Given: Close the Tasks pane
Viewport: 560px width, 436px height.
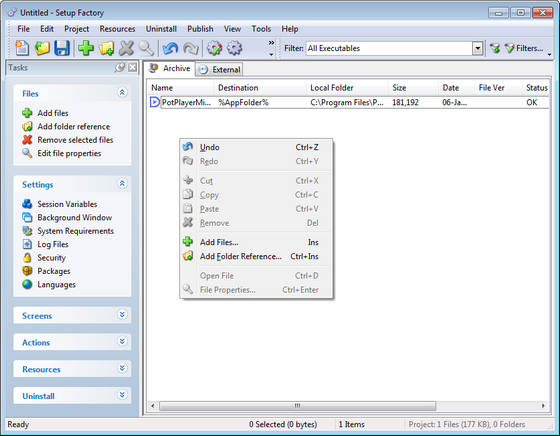Looking at the screenshot, I should 133,67.
